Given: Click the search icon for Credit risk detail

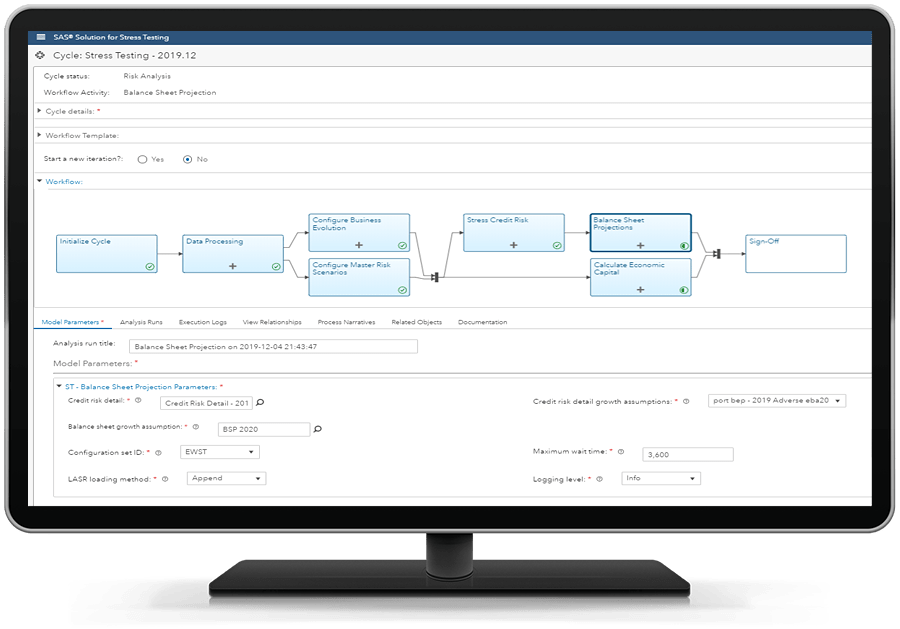Looking at the screenshot, I should (x=260, y=403).
